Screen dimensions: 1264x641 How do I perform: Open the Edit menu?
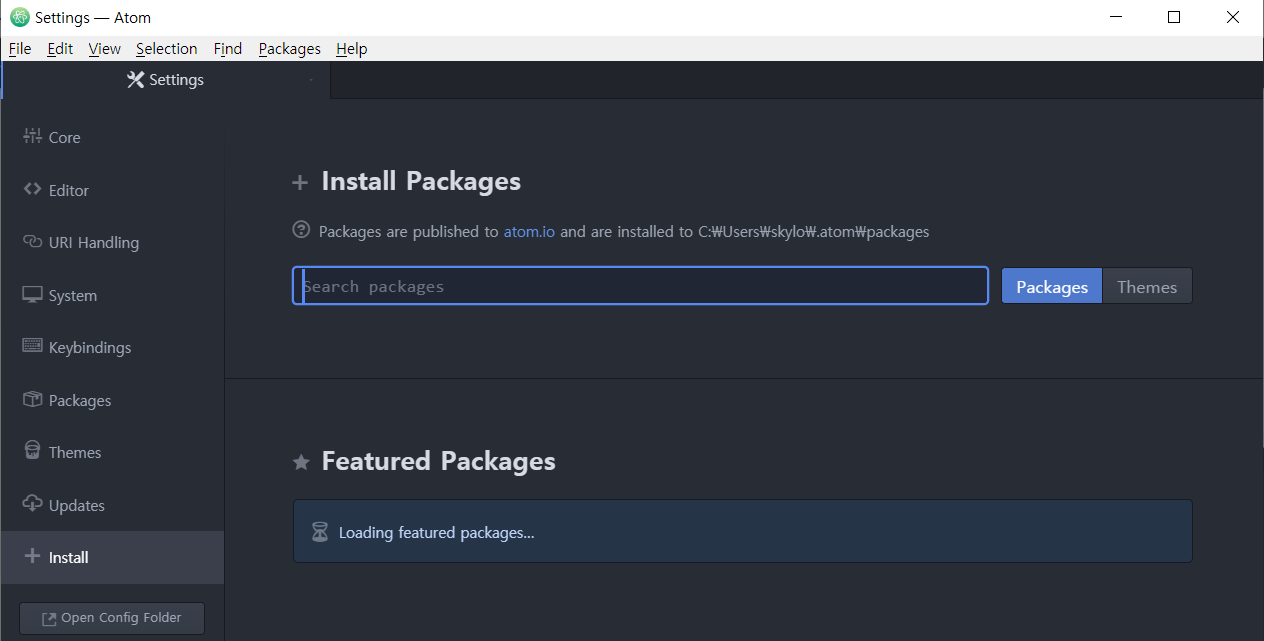tap(60, 48)
